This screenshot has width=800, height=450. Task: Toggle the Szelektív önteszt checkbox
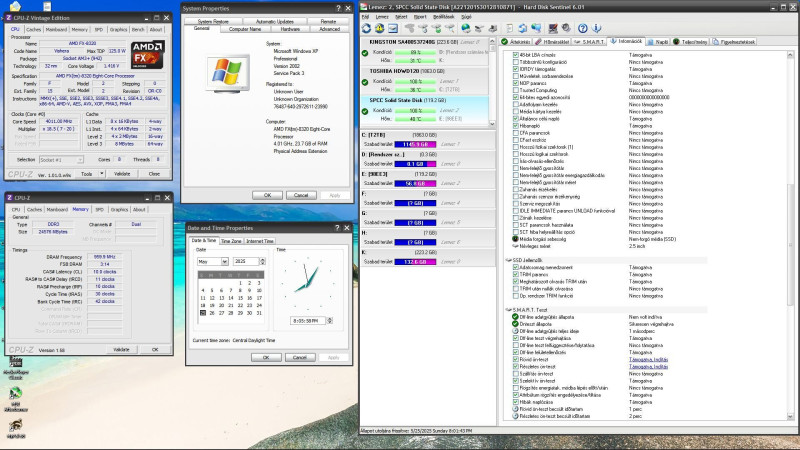(x=515, y=381)
